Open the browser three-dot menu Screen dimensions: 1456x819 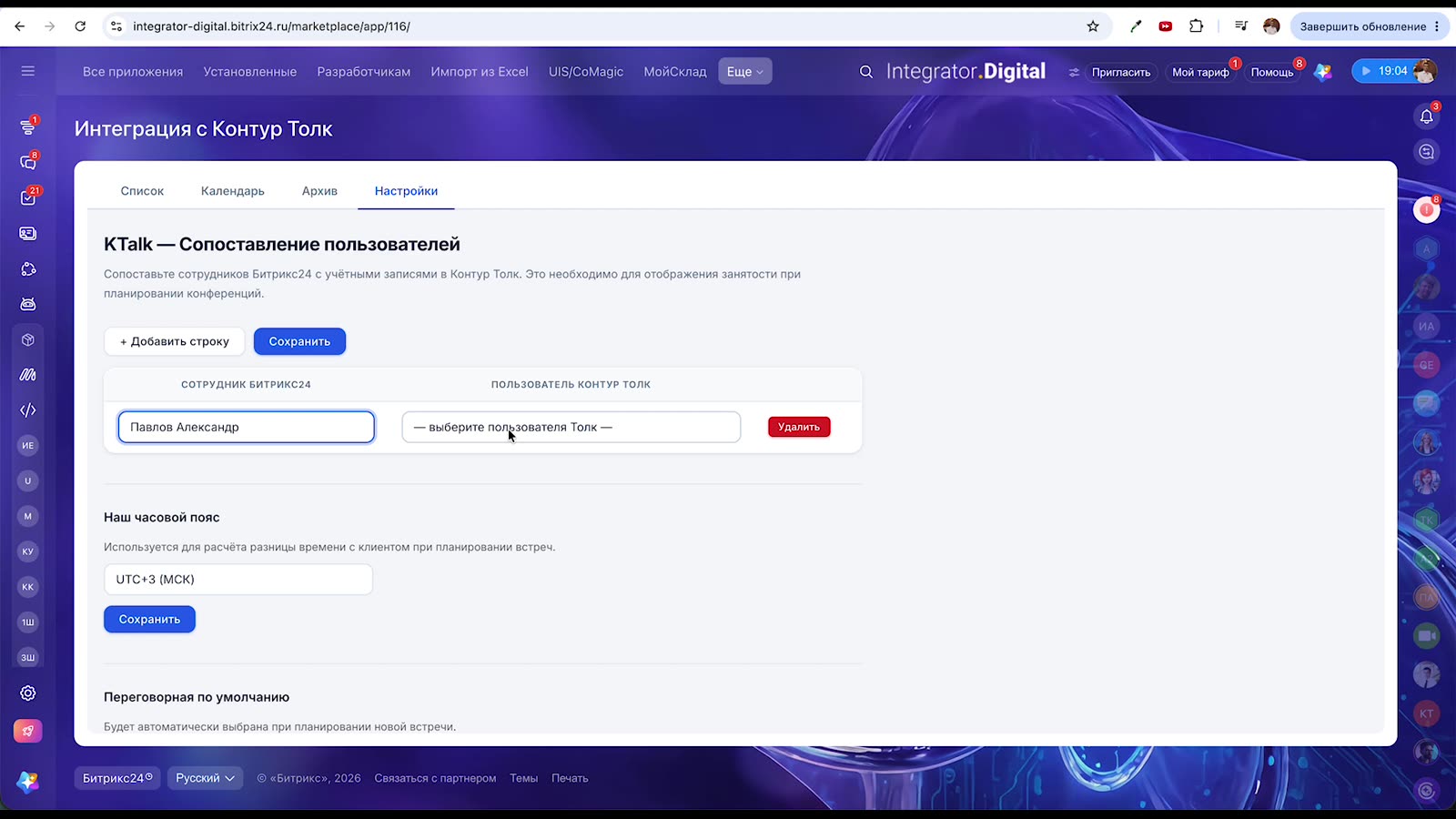tap(1437, 26)
